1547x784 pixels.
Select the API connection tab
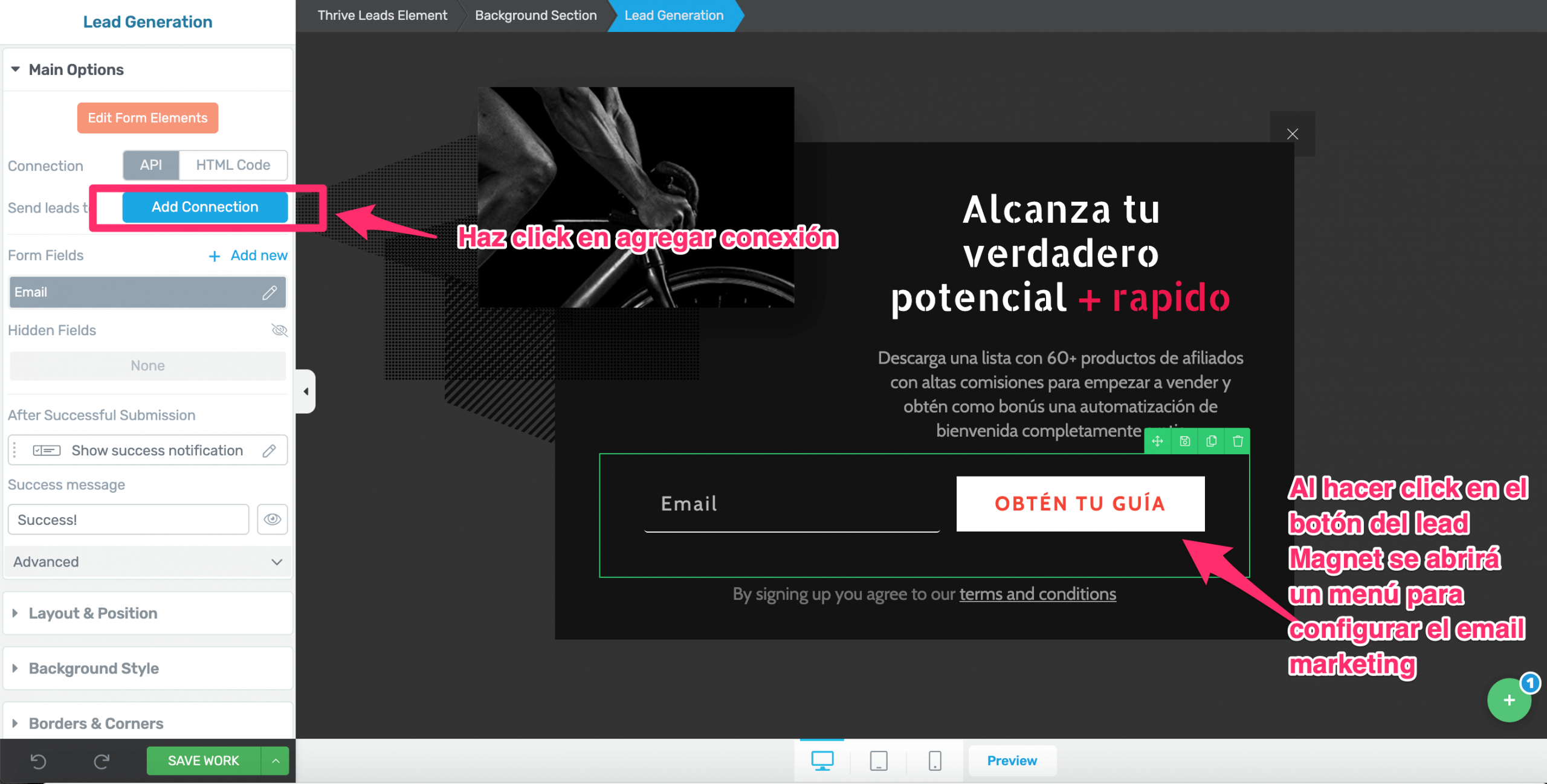coord(151,164)
